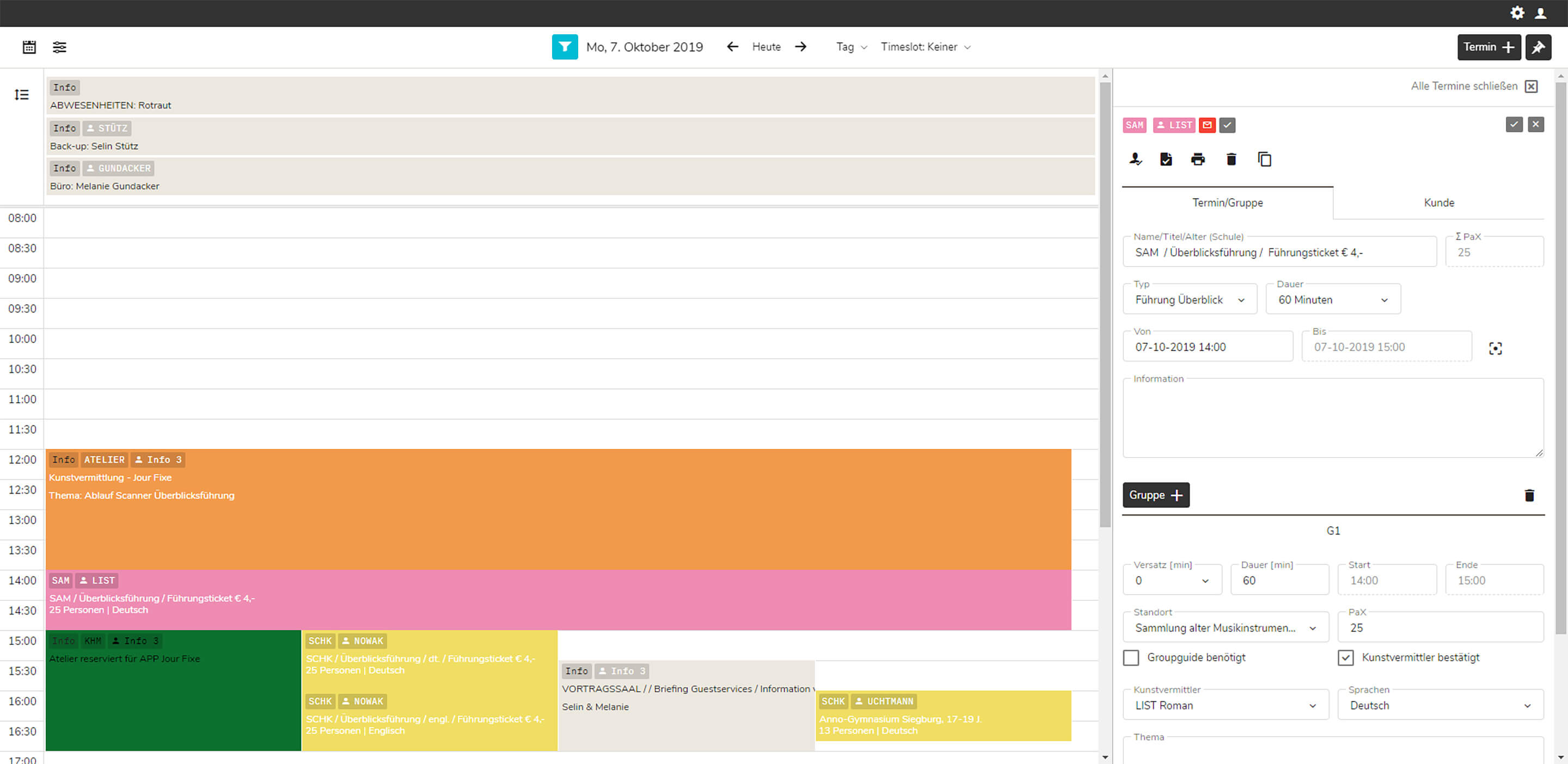Click the calendar view icon top-left

[29, 47]
